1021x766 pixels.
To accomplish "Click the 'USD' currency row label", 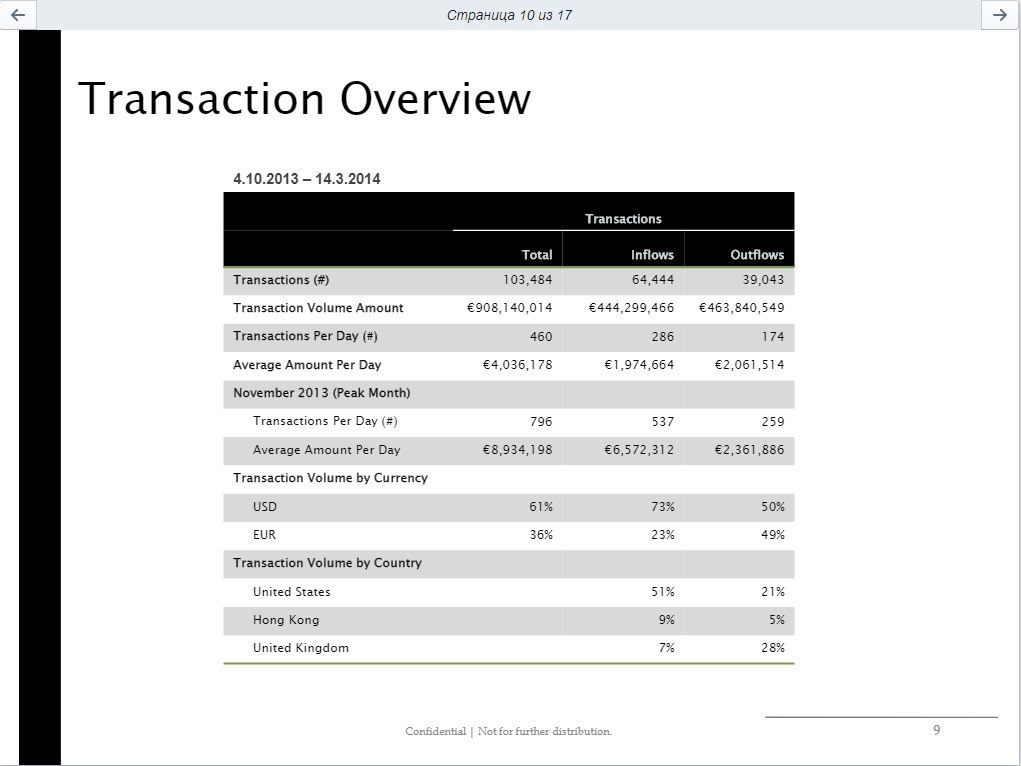I will tap(265, 507).
